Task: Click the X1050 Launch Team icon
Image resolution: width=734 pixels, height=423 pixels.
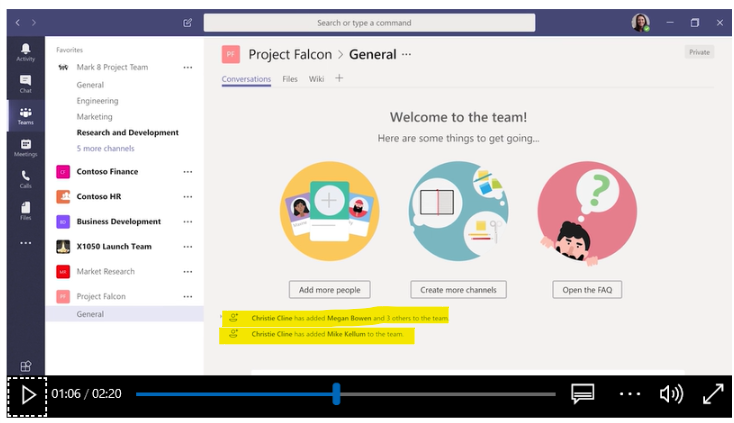Action: coord(63,246)
